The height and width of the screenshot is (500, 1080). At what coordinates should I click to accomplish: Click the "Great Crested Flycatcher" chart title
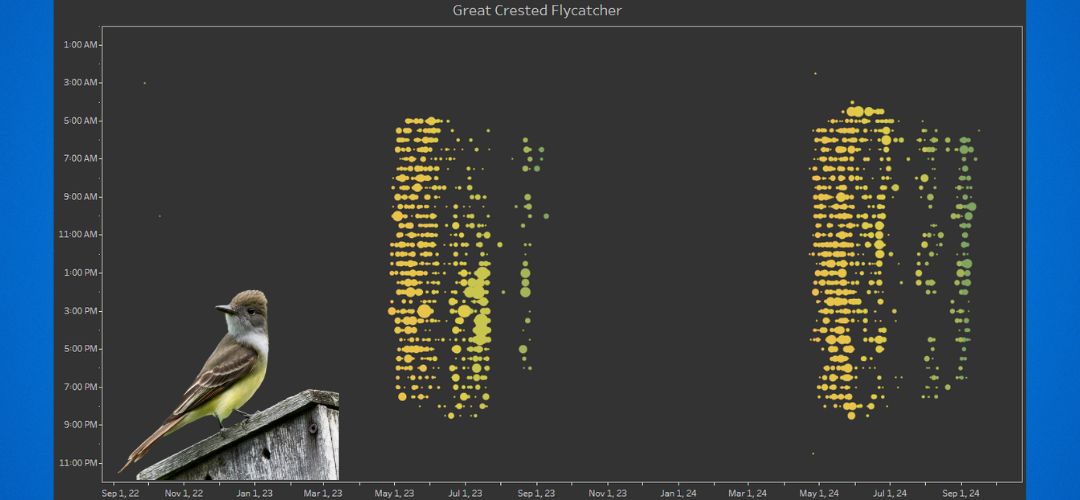point(537,11)
